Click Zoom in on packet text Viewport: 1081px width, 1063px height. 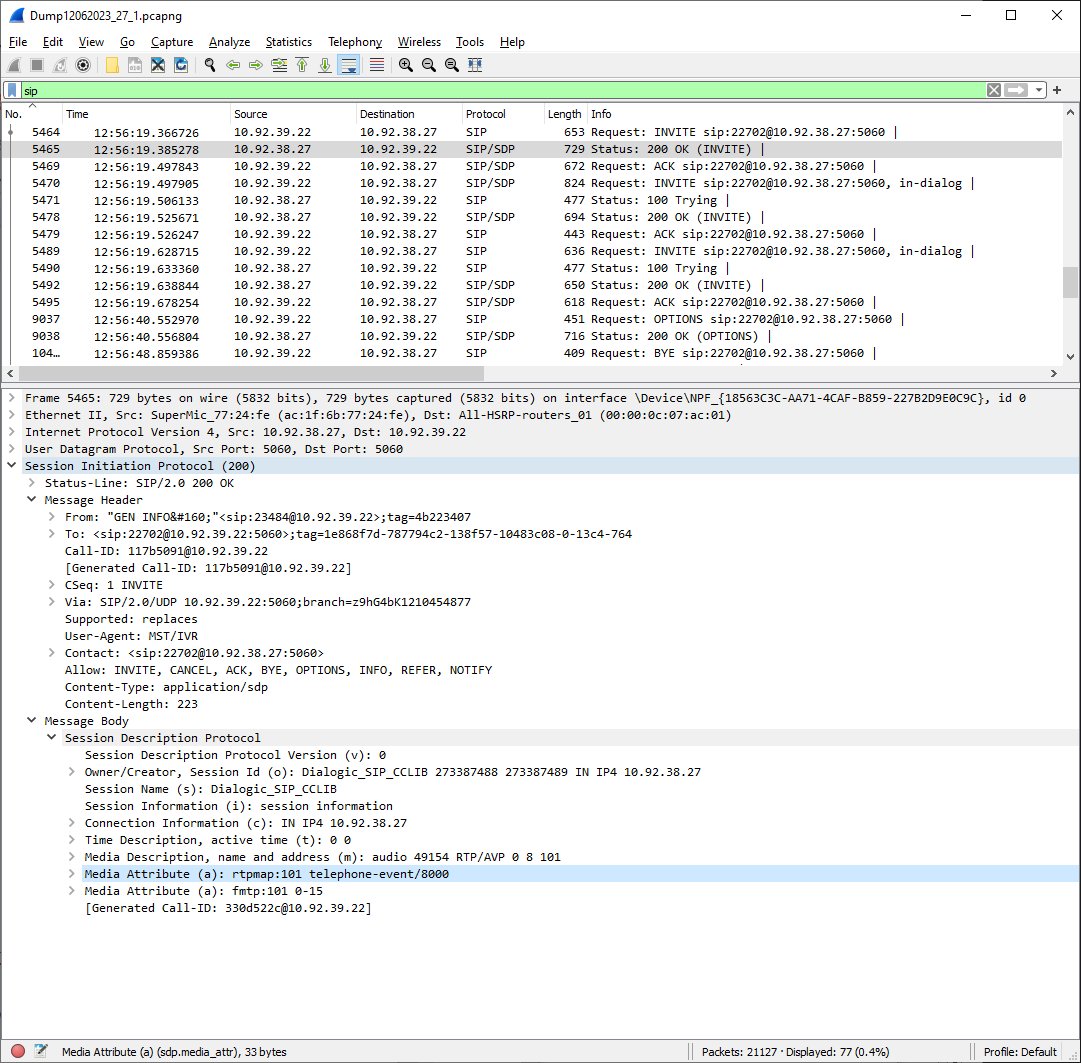pyautogui.click(x=406, y=65)
